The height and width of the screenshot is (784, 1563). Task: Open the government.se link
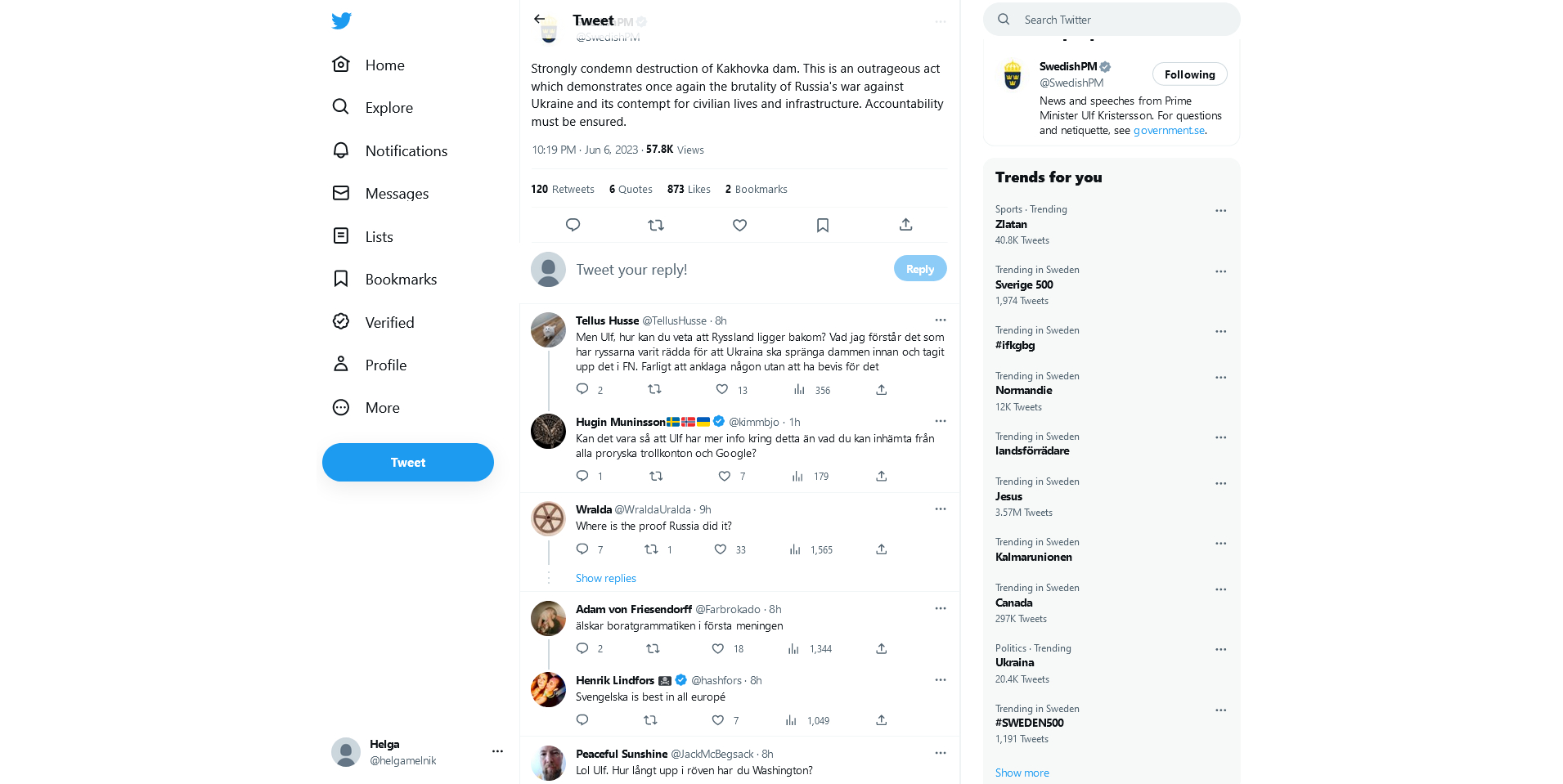[x=1169, y=131]
